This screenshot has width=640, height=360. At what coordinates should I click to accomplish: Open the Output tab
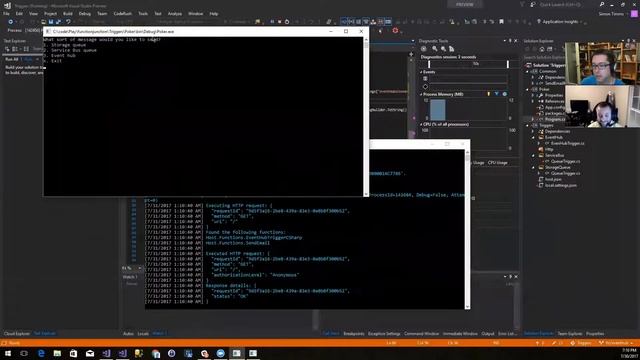pyautogui.click(x=488, y=333)
